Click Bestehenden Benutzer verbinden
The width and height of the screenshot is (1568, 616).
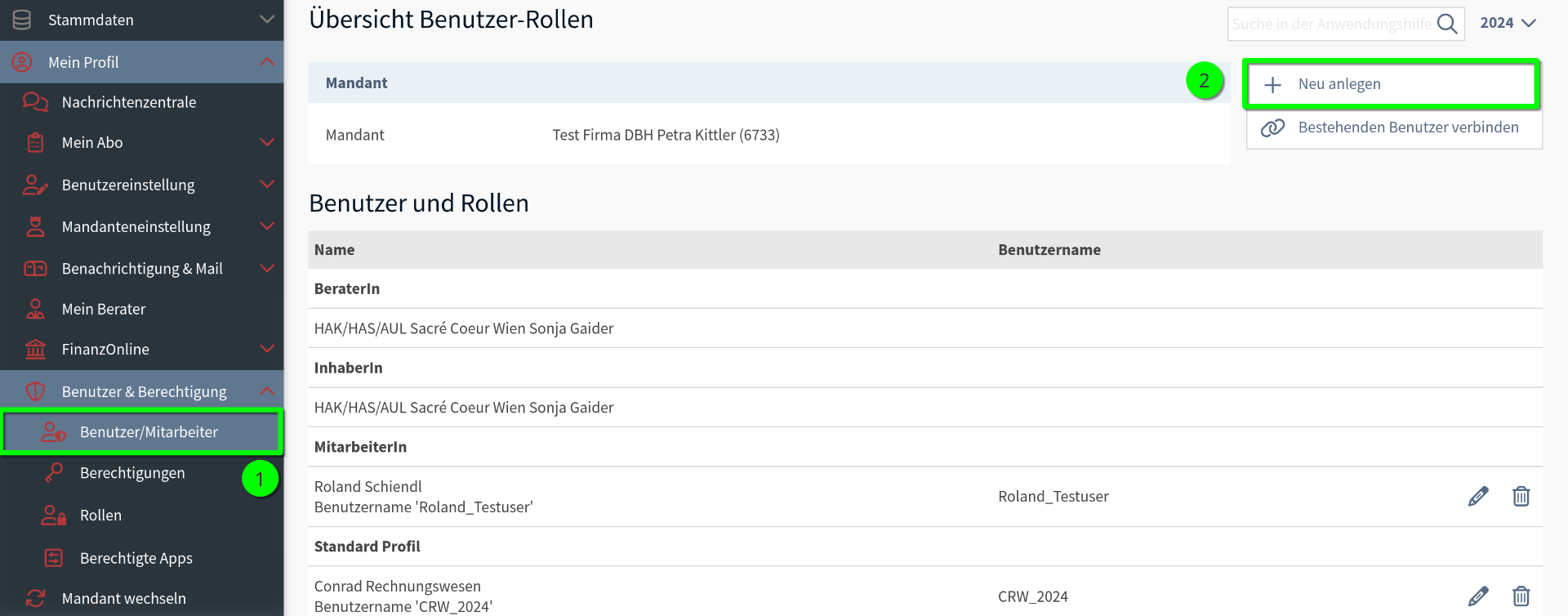coord(1394,127)
